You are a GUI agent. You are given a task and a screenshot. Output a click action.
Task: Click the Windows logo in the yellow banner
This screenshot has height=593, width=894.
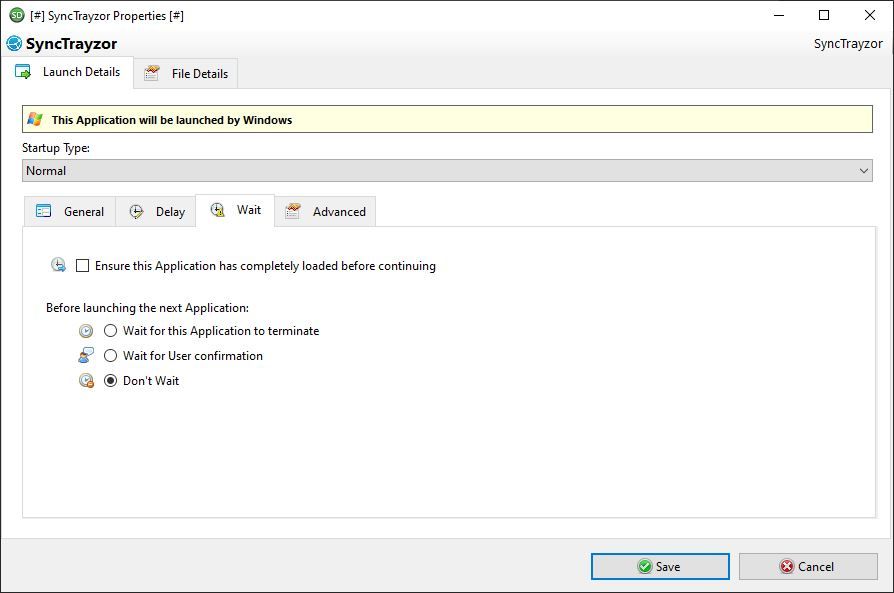coord(34,119)
